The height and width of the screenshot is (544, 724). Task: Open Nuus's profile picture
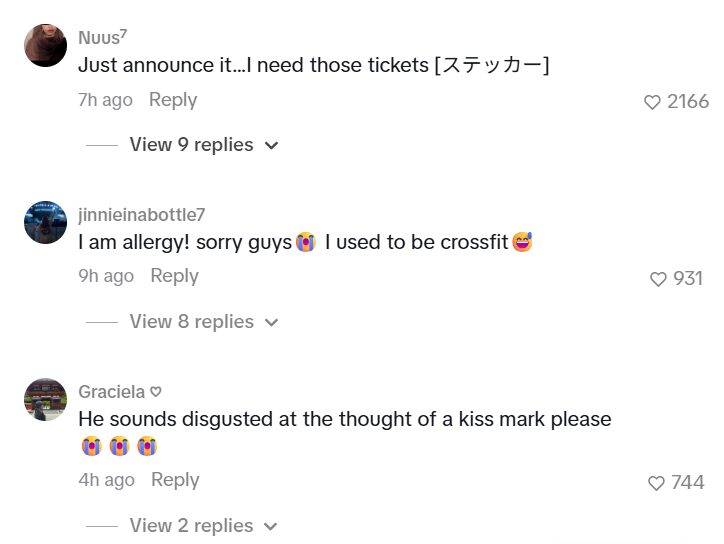45,45
